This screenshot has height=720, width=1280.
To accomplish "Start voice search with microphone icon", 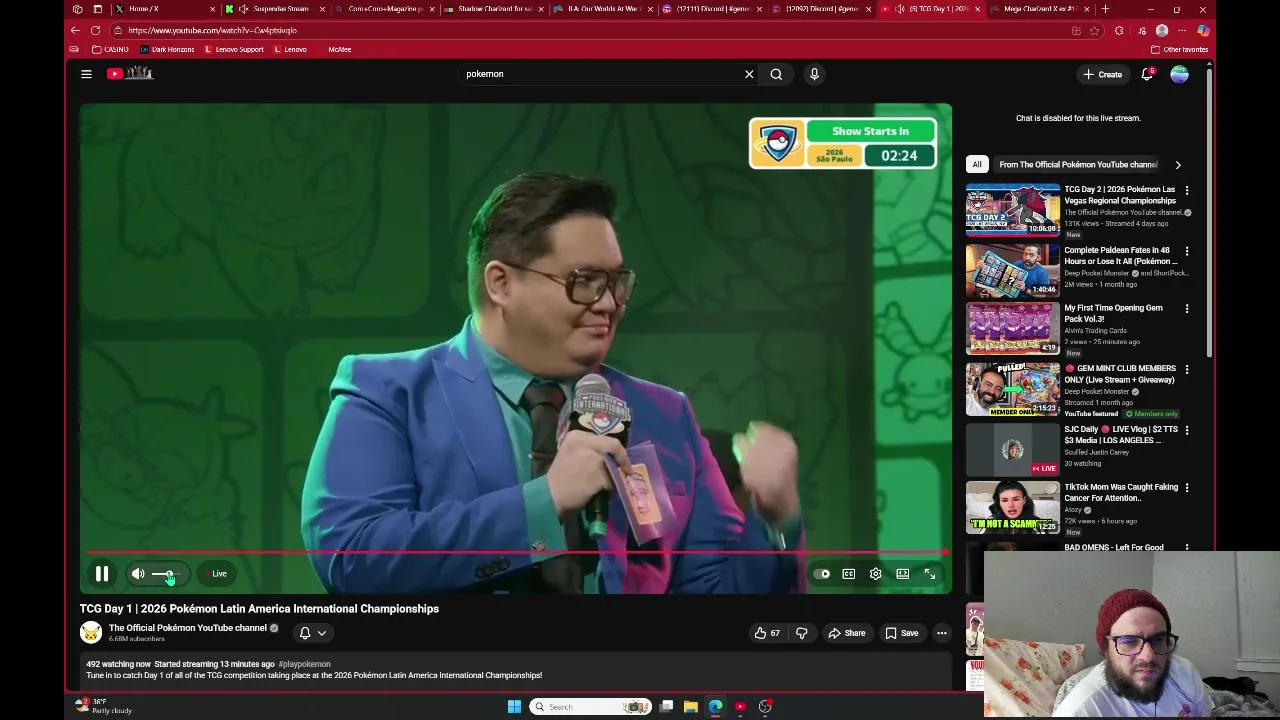I will (814, 74).
